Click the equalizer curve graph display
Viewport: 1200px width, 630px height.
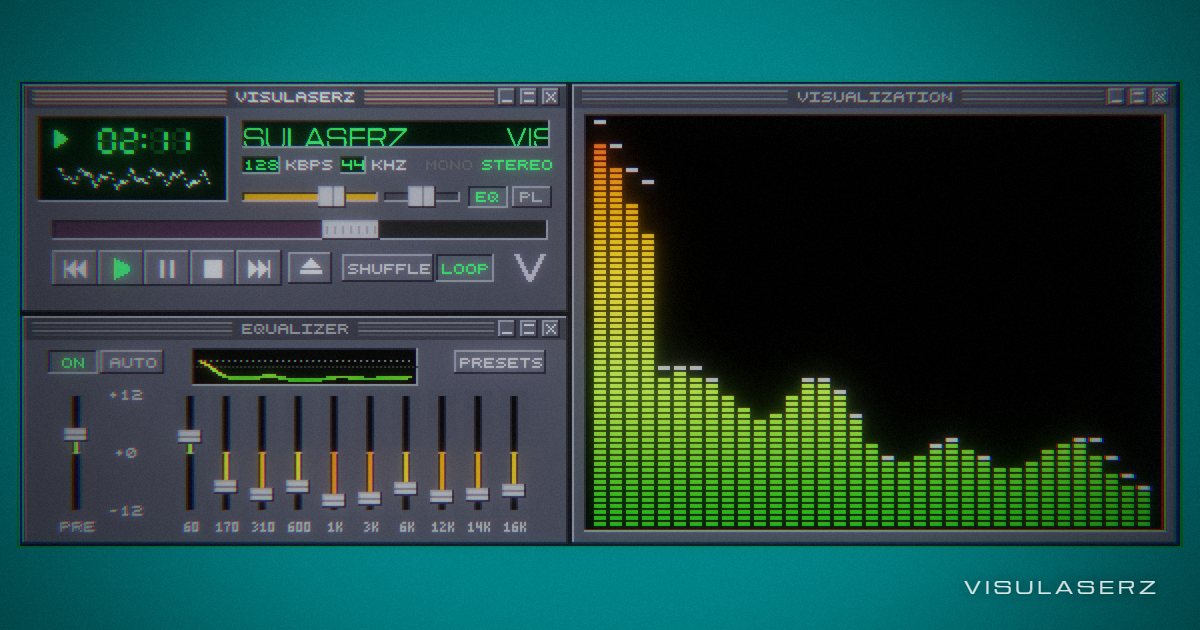click(x=305, y=366)
